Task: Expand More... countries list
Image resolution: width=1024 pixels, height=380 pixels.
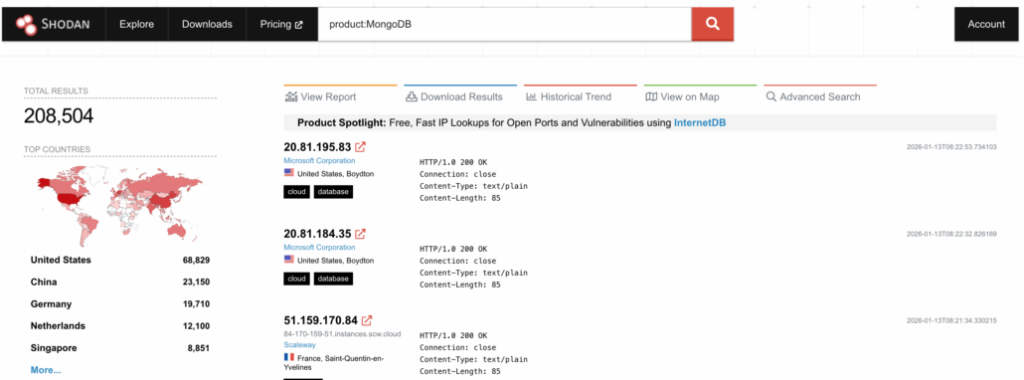Action: pos(46,370)
